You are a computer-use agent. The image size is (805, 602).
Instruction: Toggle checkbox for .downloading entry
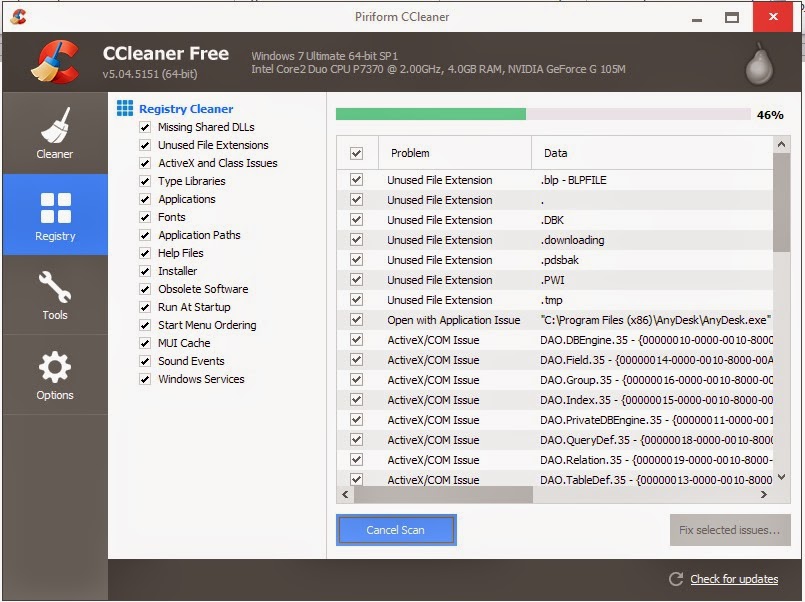coord(356,240)
